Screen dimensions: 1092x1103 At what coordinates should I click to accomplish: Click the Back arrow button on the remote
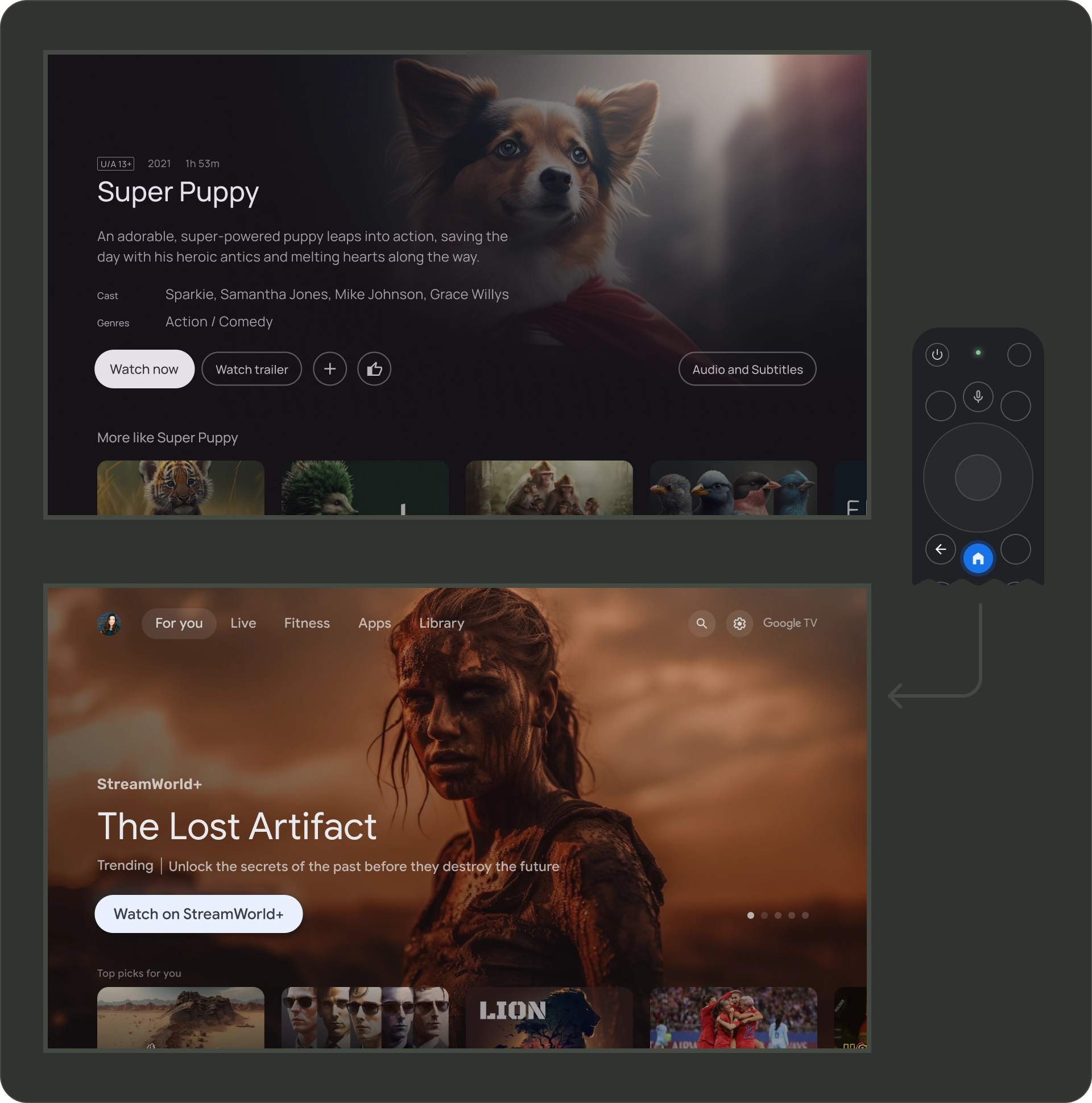click(x=939, y=549)
